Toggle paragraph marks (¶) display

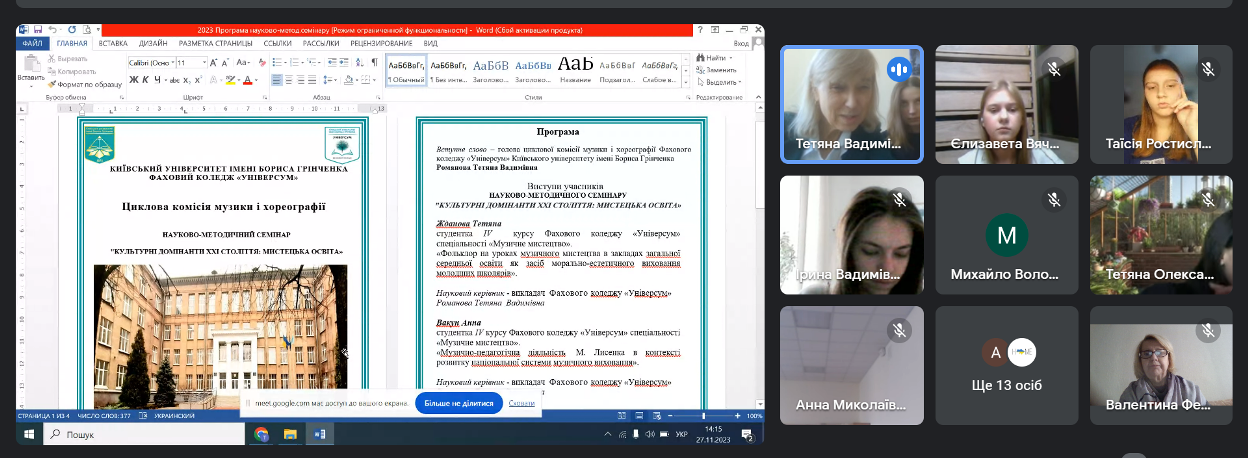pos(374,62)
